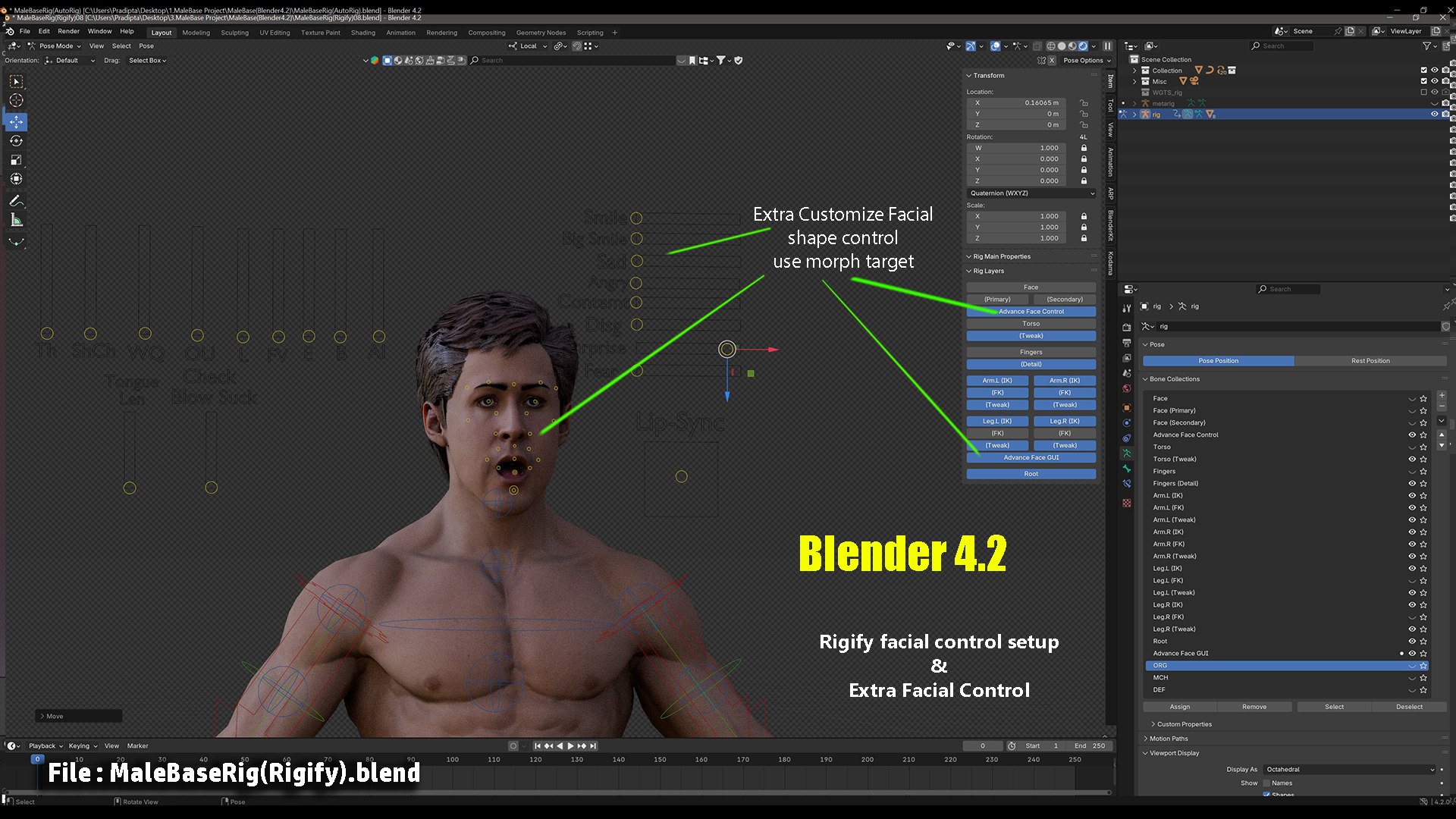This screenshot has height=819, width=1456.
Task: Toggle X-axis mirror in pose options
Action: pos(1052,61)
